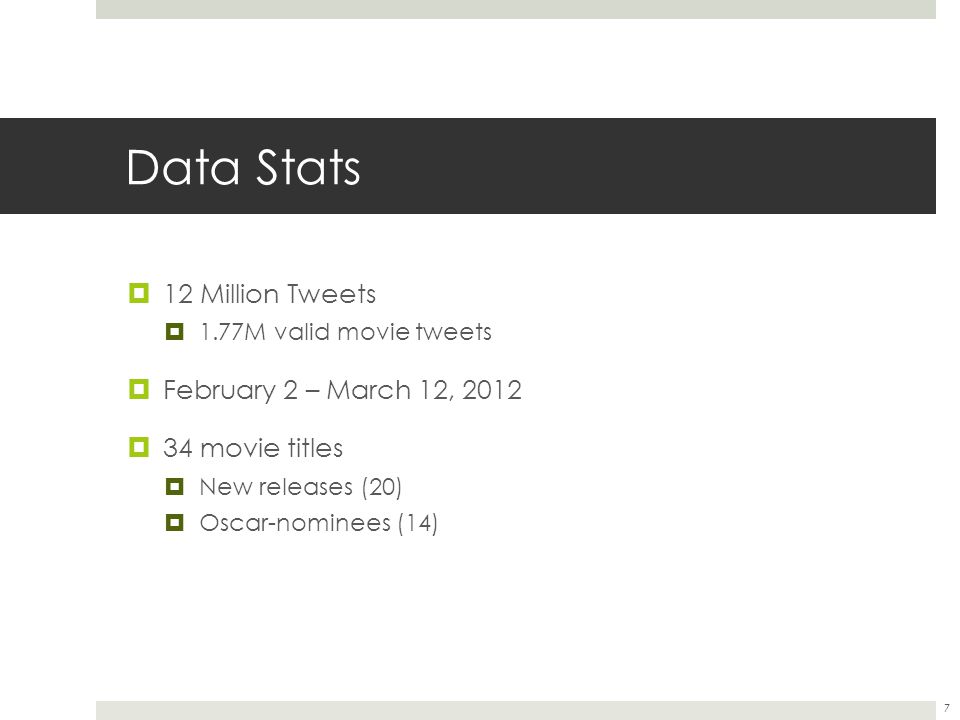
Task: Click the New releases (20) sub-bullet text
Action: pos(301,487)
